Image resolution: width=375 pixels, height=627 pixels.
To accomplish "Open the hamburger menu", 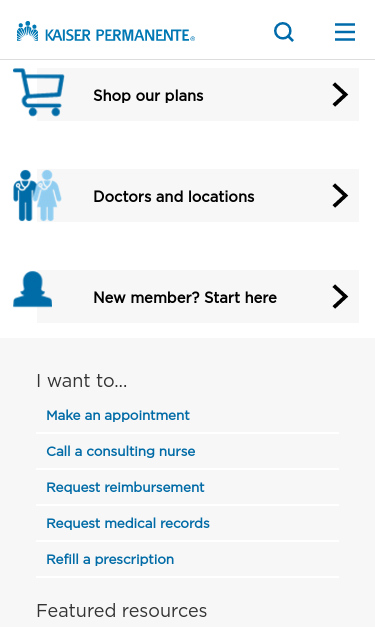I will pyautogui.click(x=345, y=32).
